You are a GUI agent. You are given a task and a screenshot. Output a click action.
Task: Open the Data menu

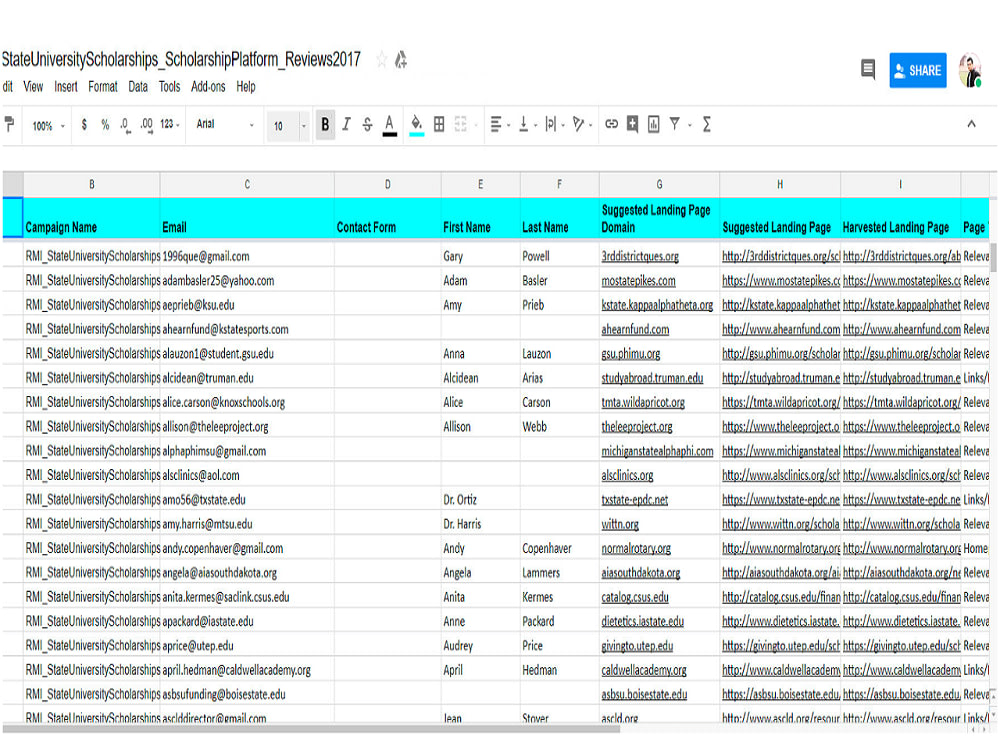138,87
